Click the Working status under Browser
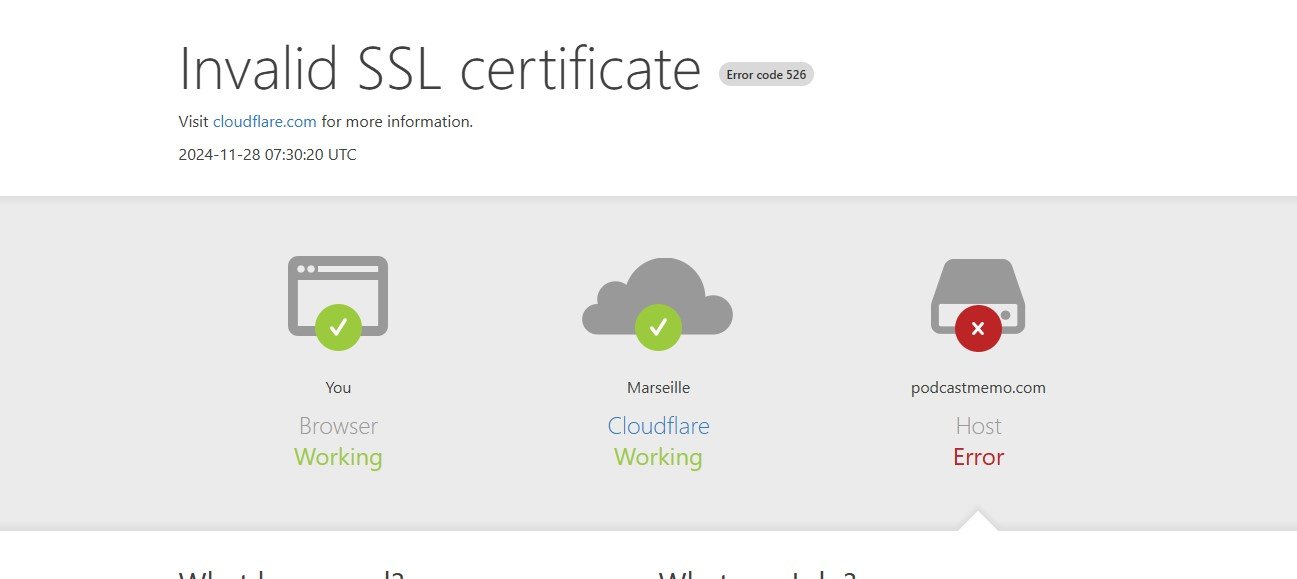 338,457
